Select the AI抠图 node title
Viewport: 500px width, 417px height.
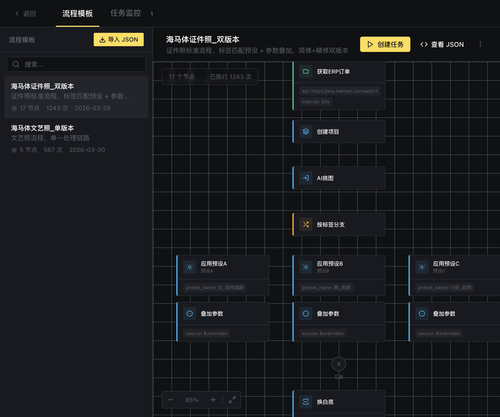point(325,178)
